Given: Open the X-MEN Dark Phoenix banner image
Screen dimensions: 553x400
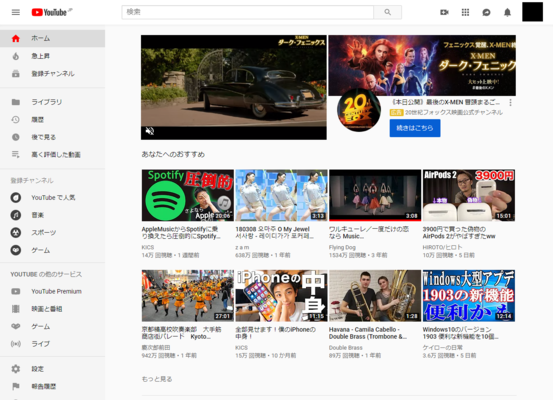Looking at the screenshot, I should 422,65.
